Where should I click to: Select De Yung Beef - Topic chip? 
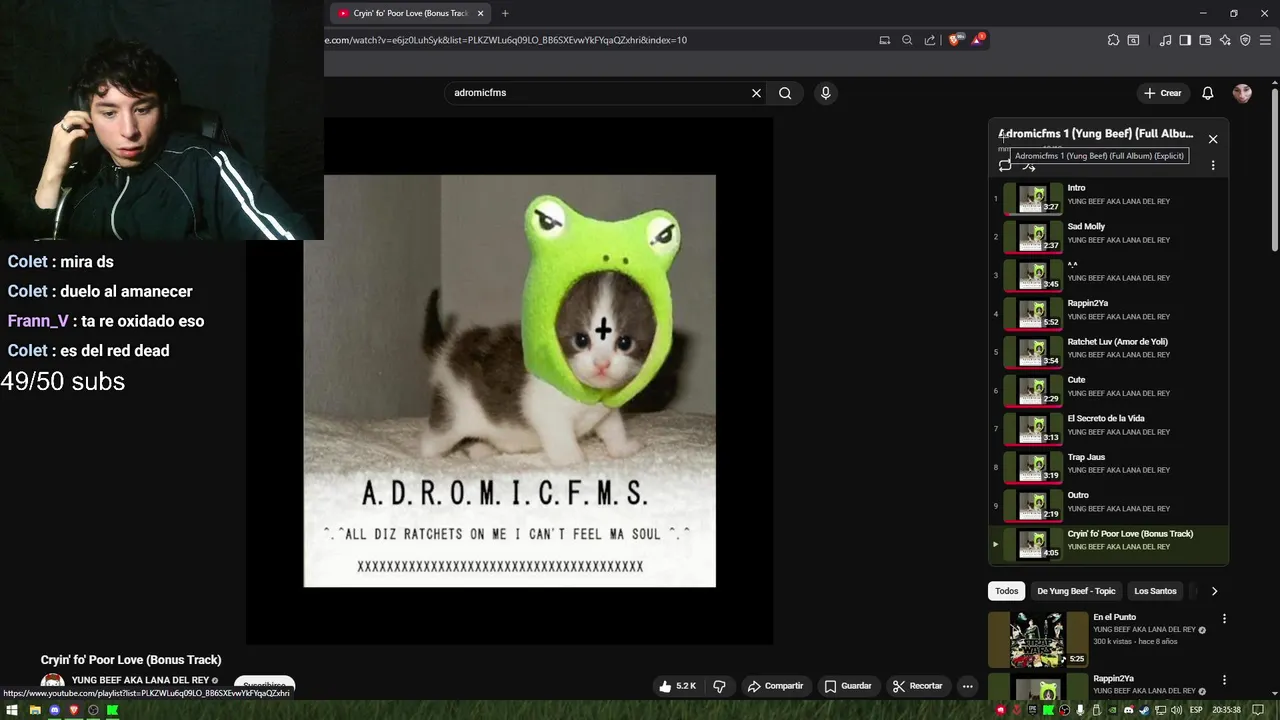coord(1076,591)
